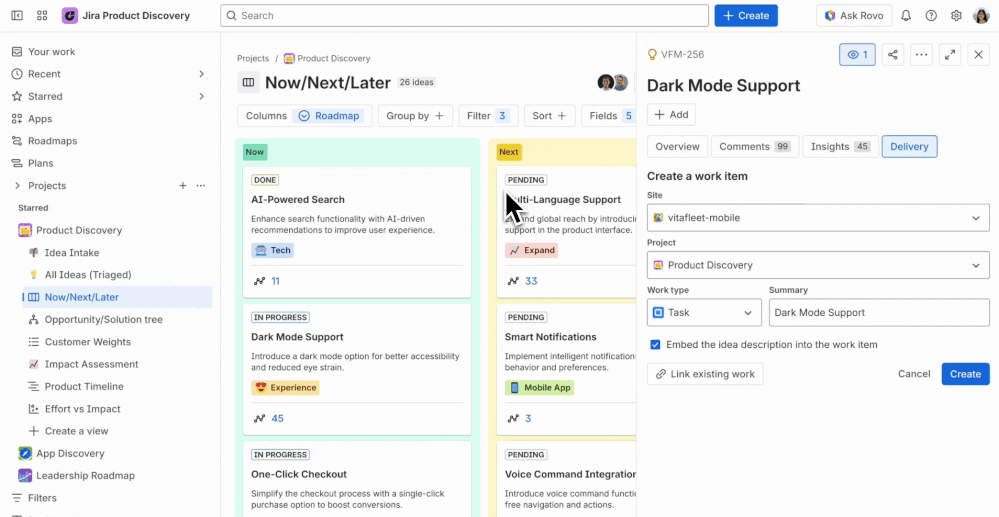Open Group by options
The width and height of the screenshot is (999, 517).
click(415, 116)
